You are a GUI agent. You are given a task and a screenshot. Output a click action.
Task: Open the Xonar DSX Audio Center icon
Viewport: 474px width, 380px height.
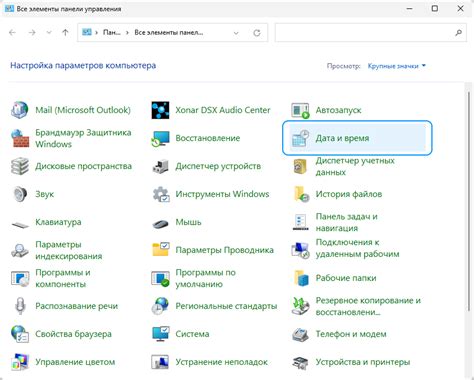pyautogui.click(x=160, y=110)
